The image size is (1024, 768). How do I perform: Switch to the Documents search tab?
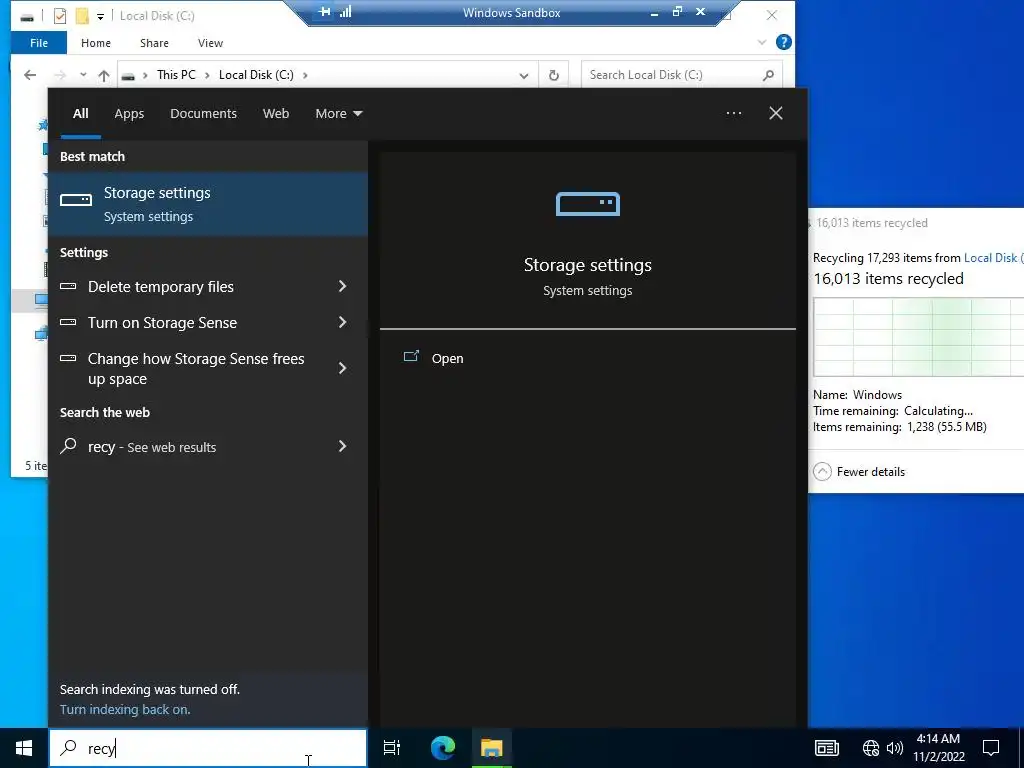[203, 114]
